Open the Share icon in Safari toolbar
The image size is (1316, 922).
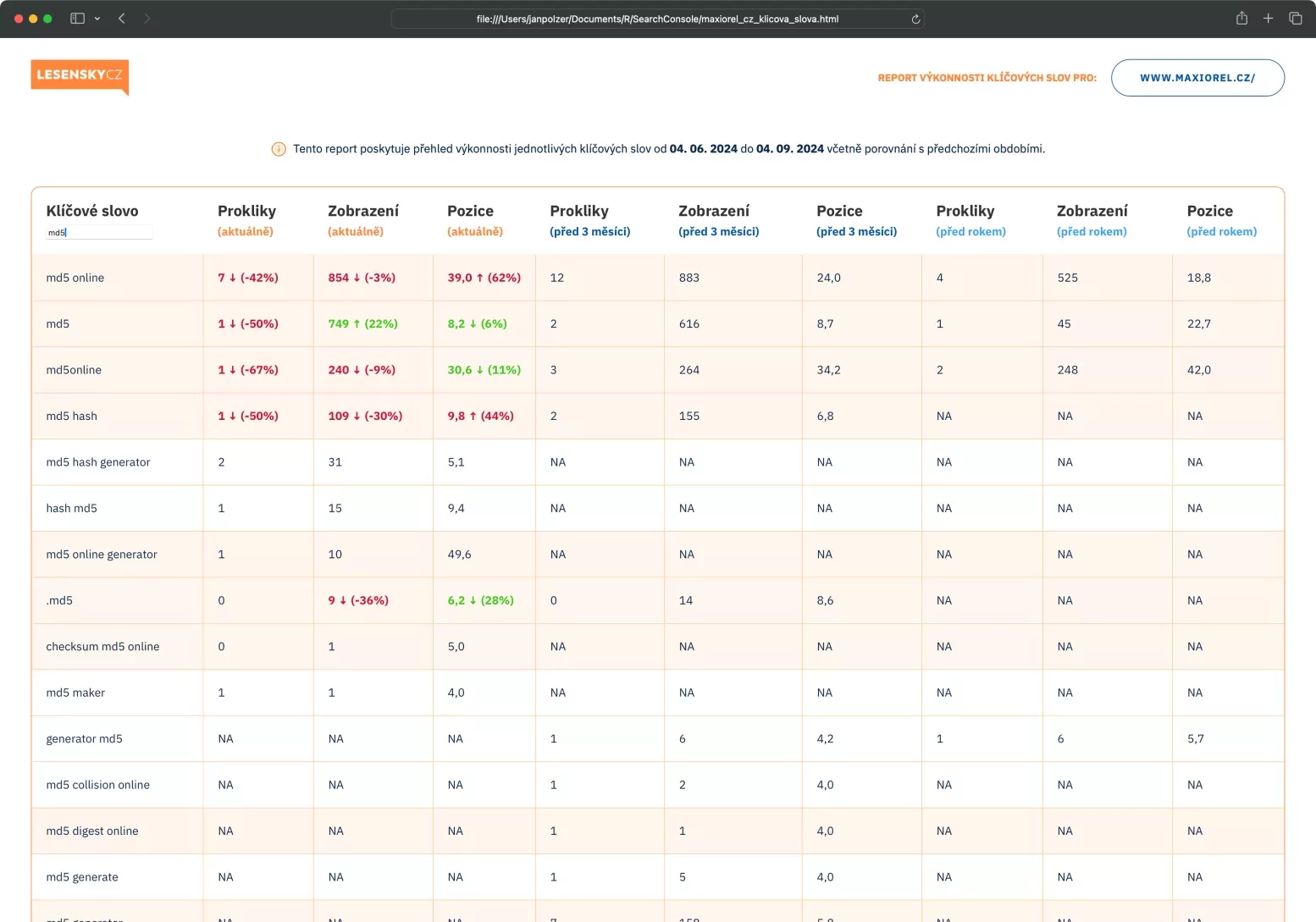1241,19
